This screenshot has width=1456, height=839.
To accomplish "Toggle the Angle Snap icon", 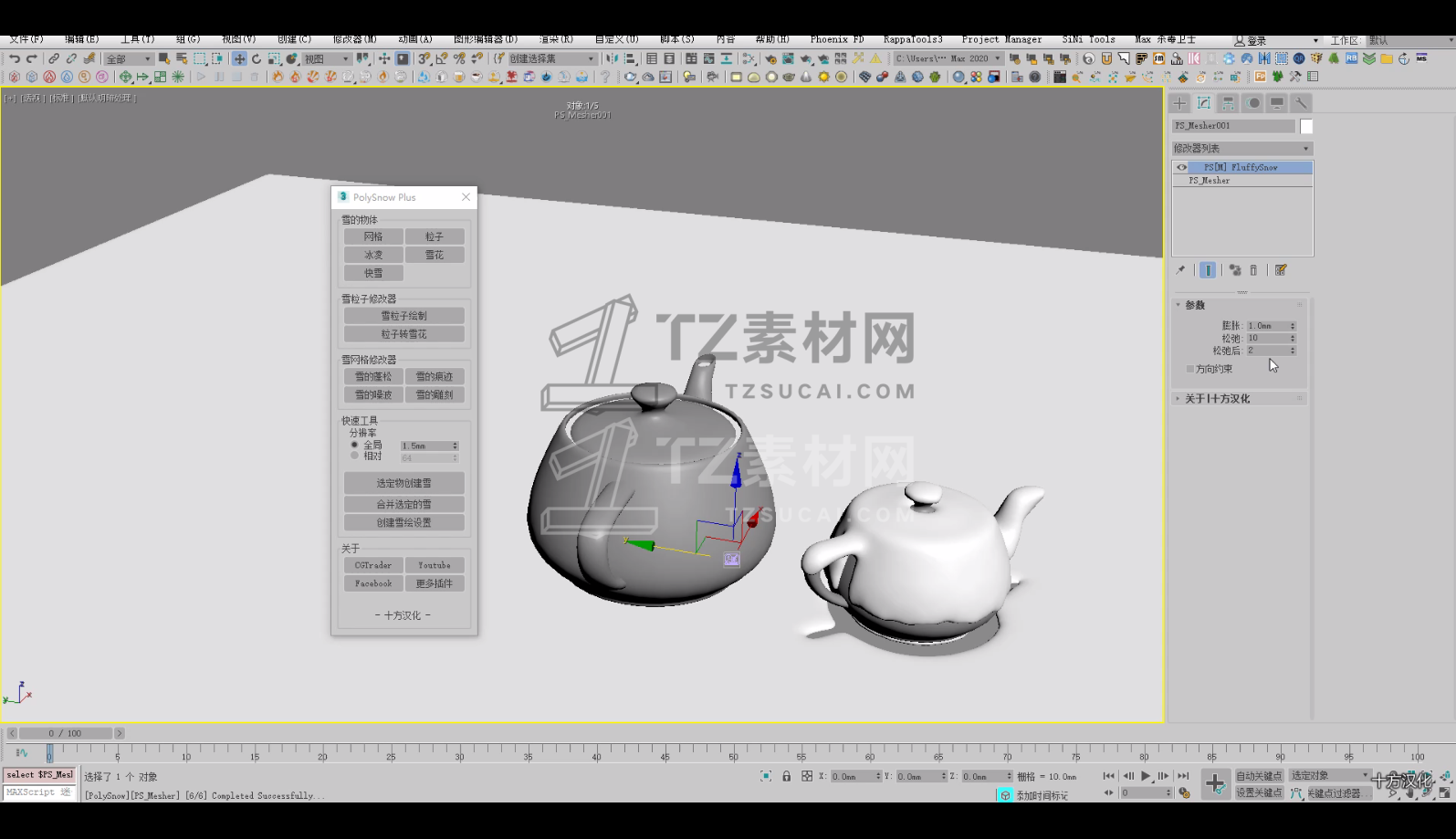I will 442,58.
